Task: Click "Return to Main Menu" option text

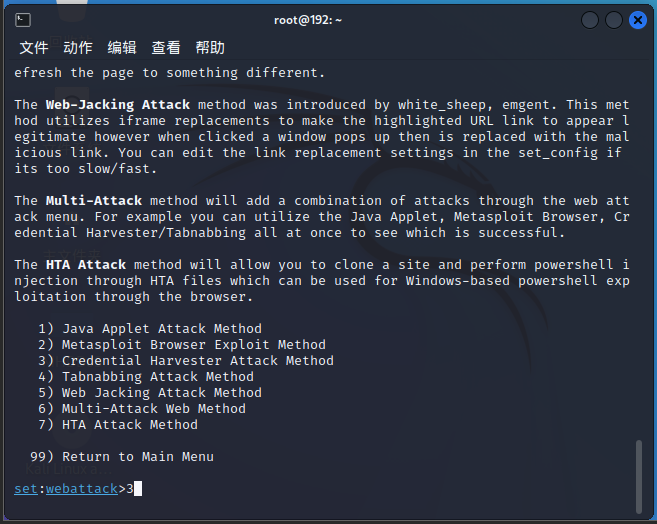Action: (138, 457)
